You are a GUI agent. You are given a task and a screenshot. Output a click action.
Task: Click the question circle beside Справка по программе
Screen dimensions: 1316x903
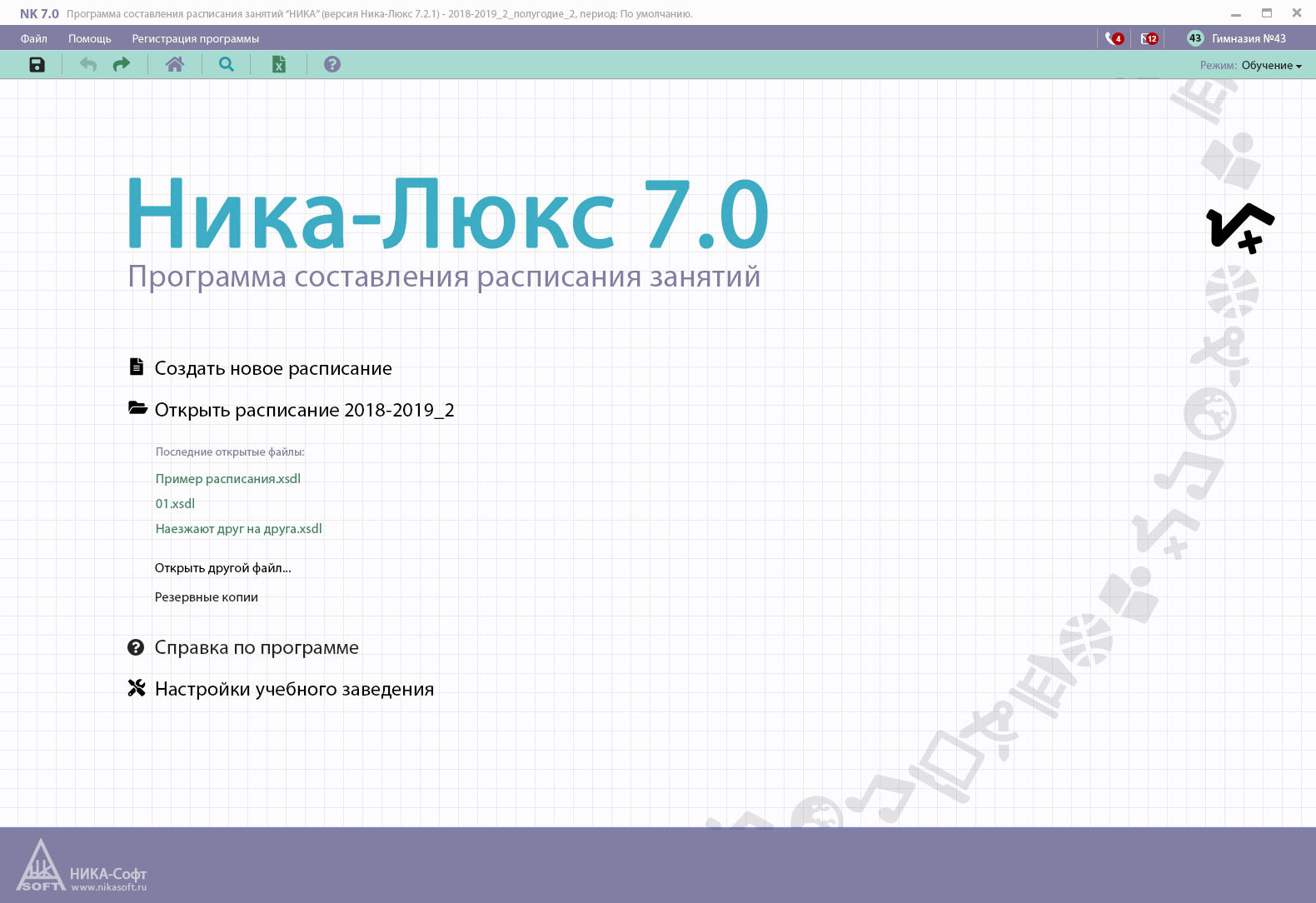(x=136, y=646)
